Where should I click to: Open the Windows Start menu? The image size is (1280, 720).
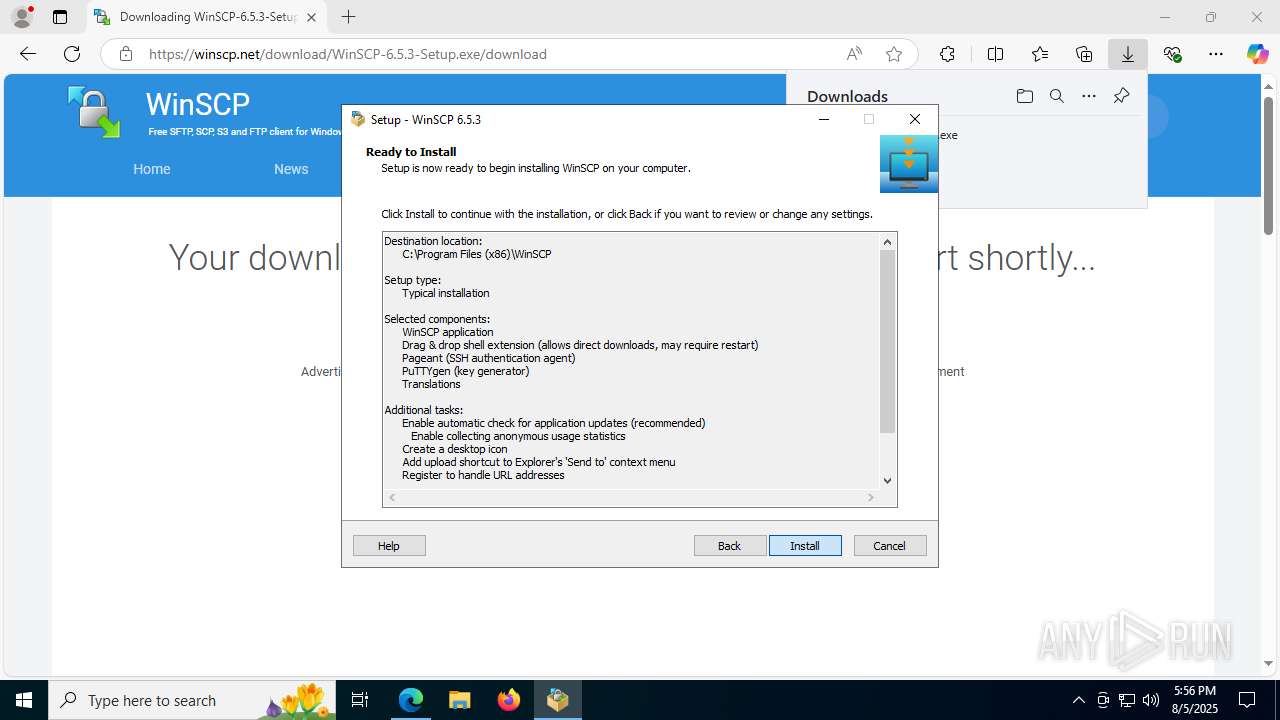point(24,700)
